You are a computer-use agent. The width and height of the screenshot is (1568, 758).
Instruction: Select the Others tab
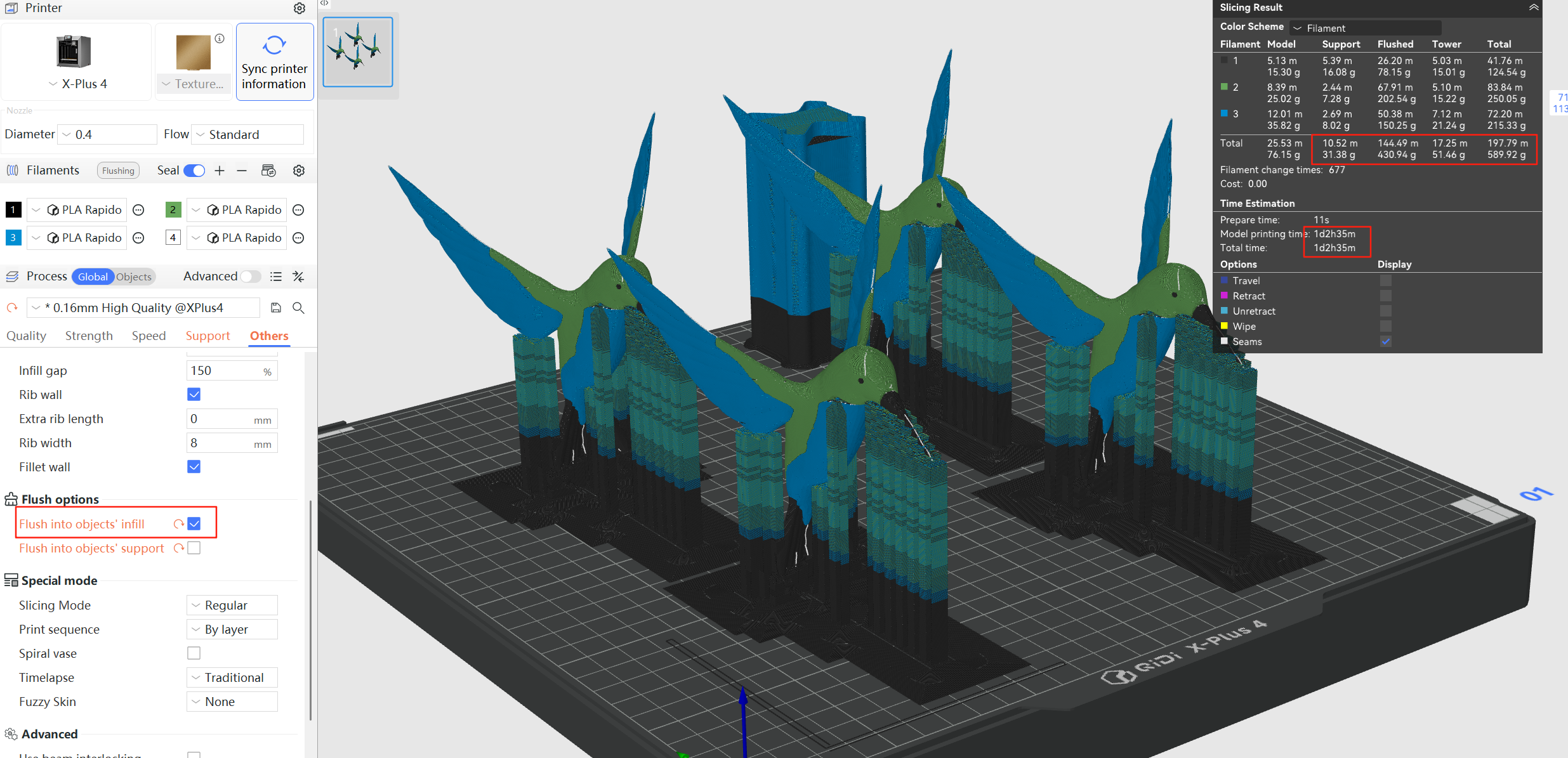[x=269, y=336]
